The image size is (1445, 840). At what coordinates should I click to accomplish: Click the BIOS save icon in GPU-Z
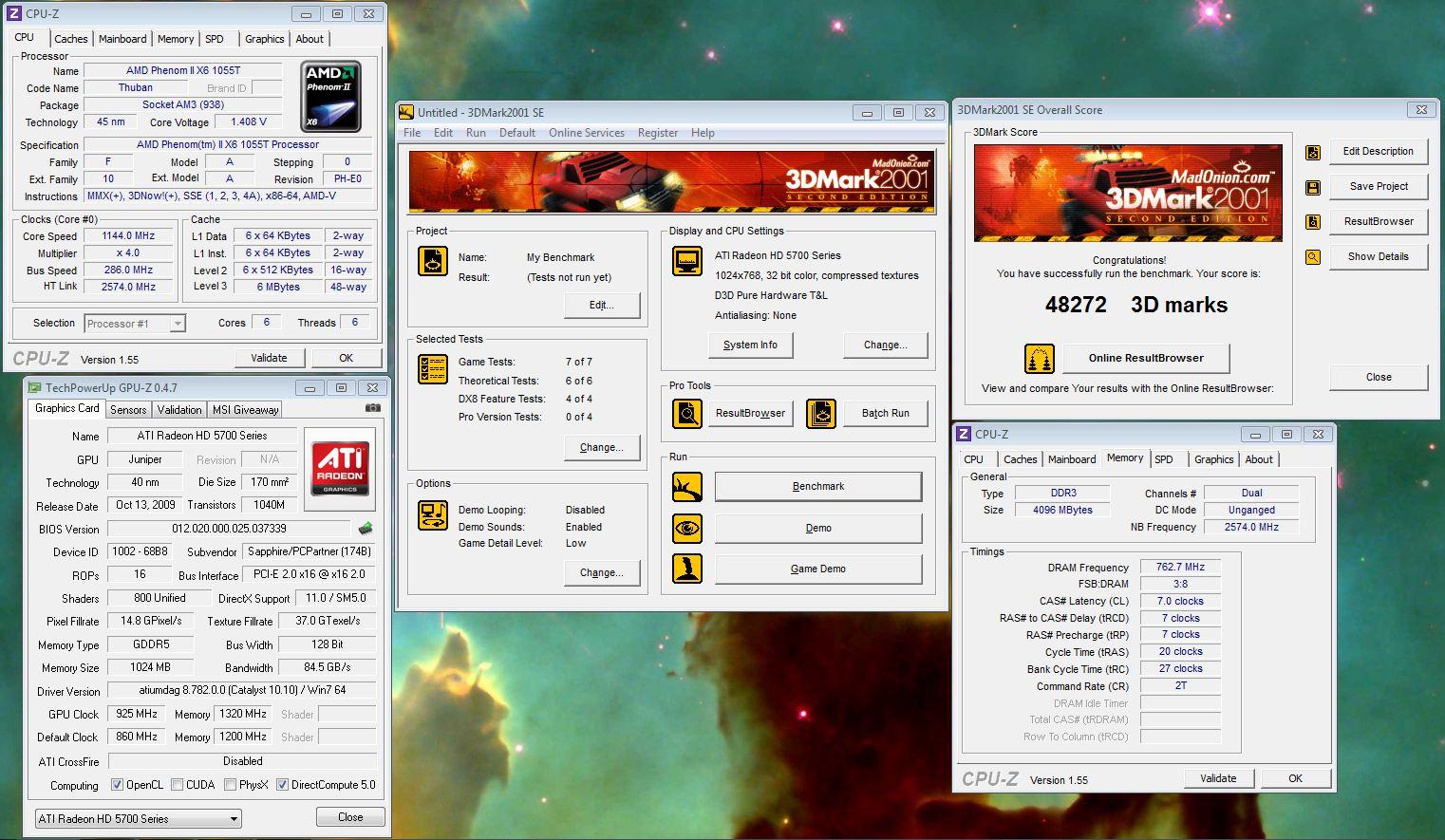coord(366,529)
